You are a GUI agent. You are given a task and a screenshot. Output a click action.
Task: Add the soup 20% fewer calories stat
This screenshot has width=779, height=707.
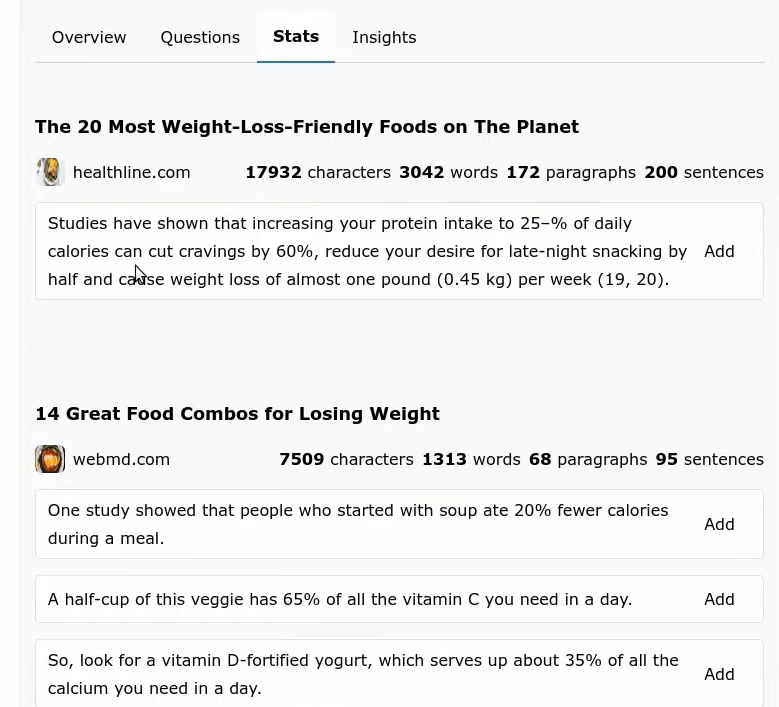(719, 524)
